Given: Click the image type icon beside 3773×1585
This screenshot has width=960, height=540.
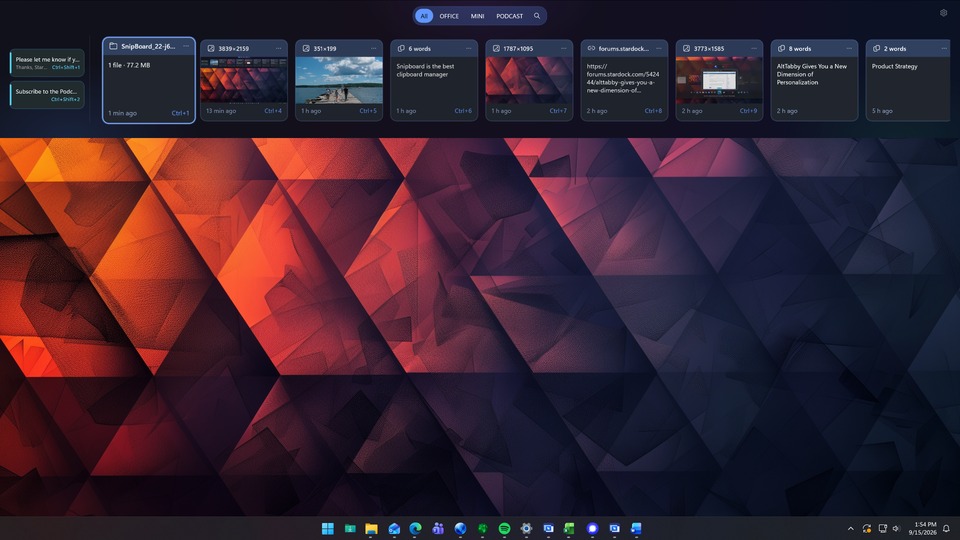Looking at the screenshot, I should click(x=686, y=48).
